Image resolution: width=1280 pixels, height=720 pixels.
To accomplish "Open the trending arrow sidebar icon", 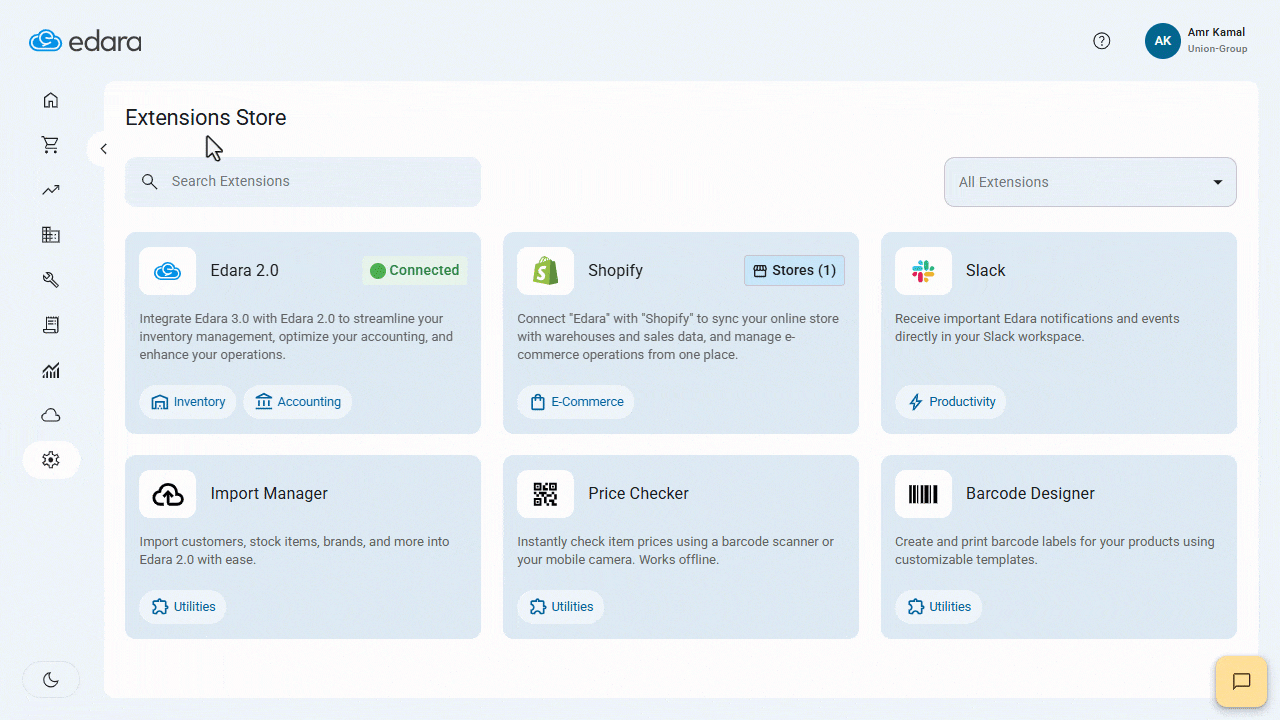I will [x=51, y=190].
